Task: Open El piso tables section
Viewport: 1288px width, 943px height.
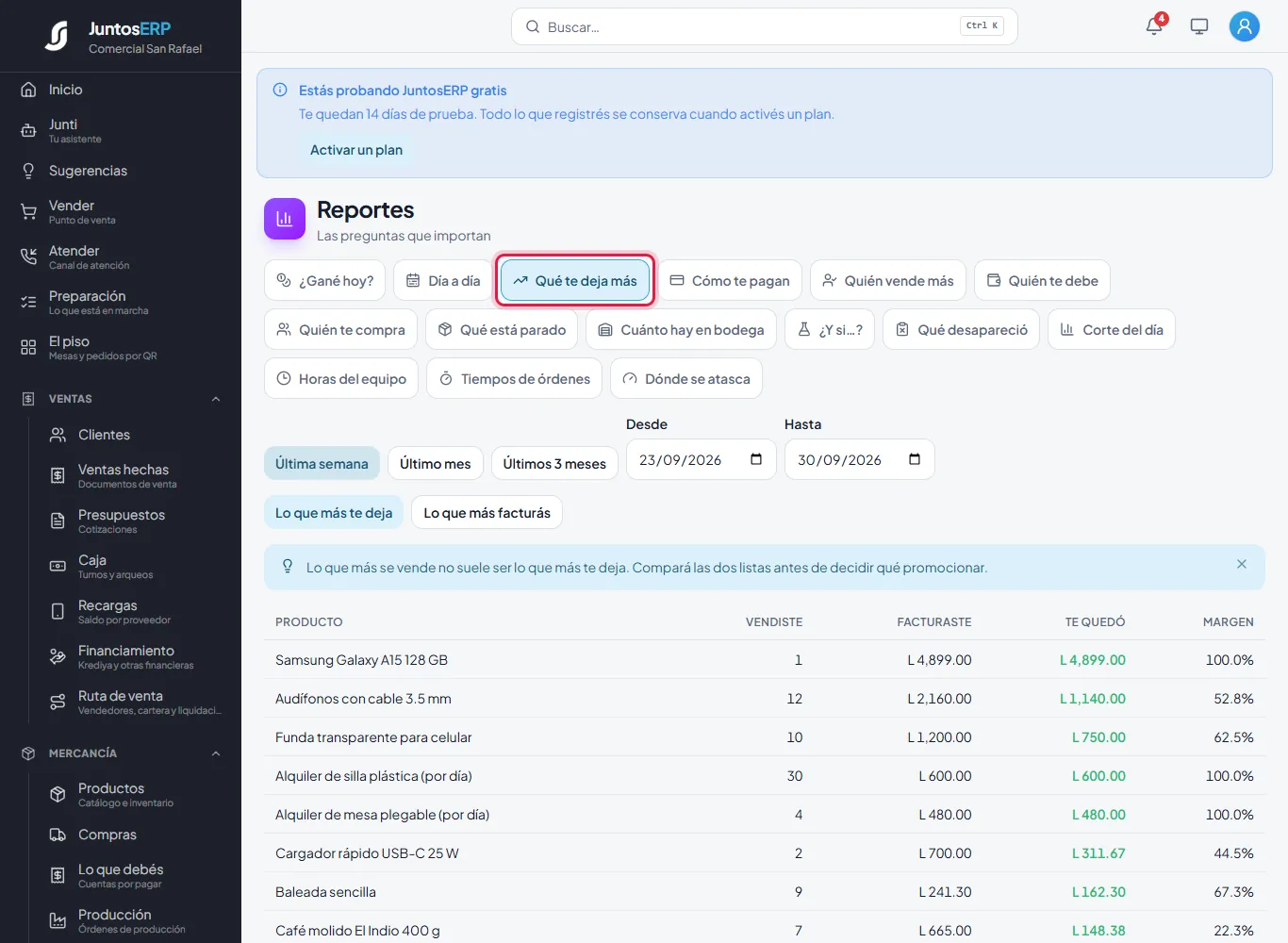Action: pyautogui.click(x=121, y=348)
